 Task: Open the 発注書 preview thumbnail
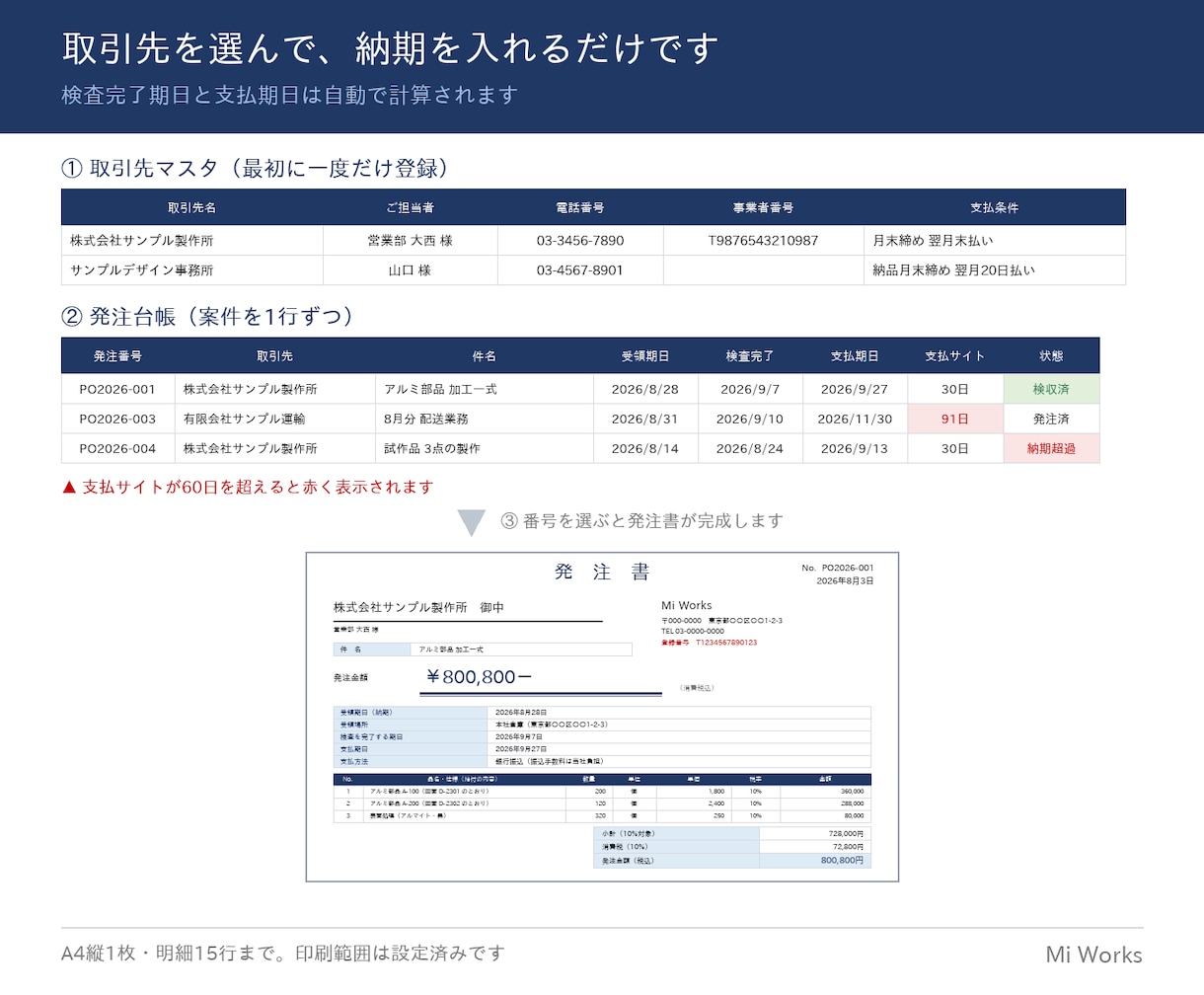pos(602,717)
